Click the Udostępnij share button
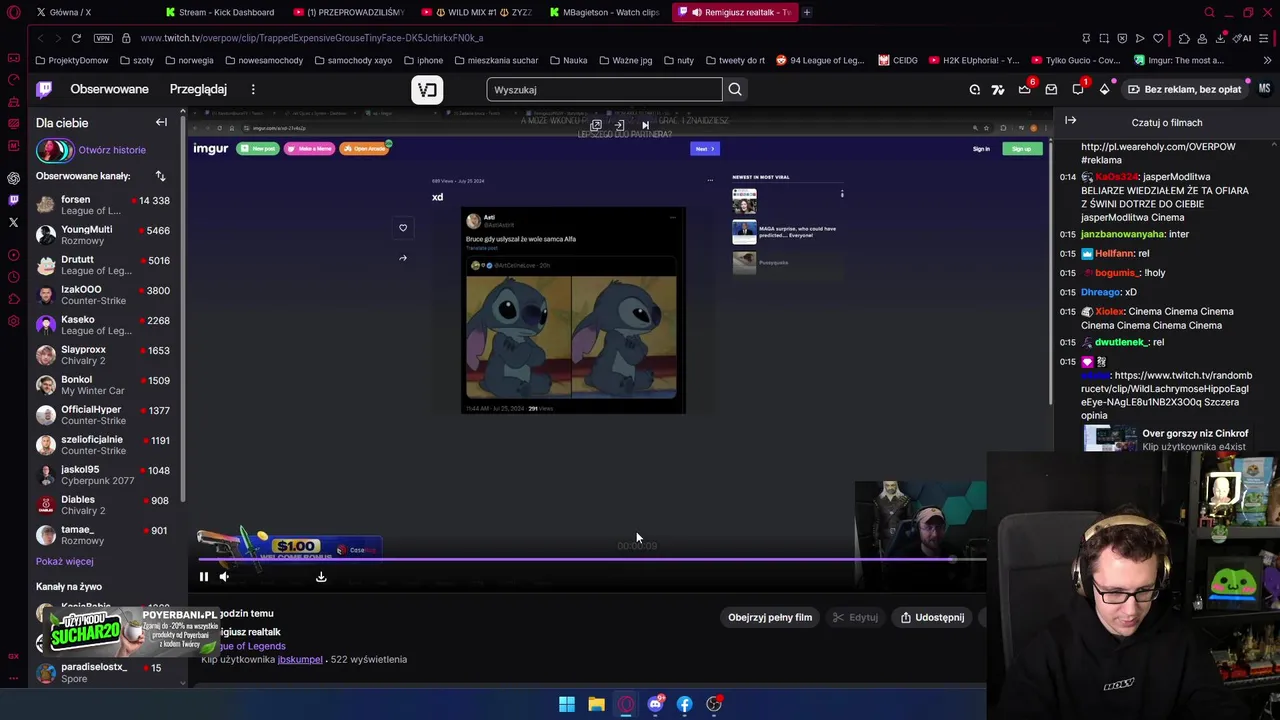The height and width of the screenshot is (720, 1280). click(932, 617)
